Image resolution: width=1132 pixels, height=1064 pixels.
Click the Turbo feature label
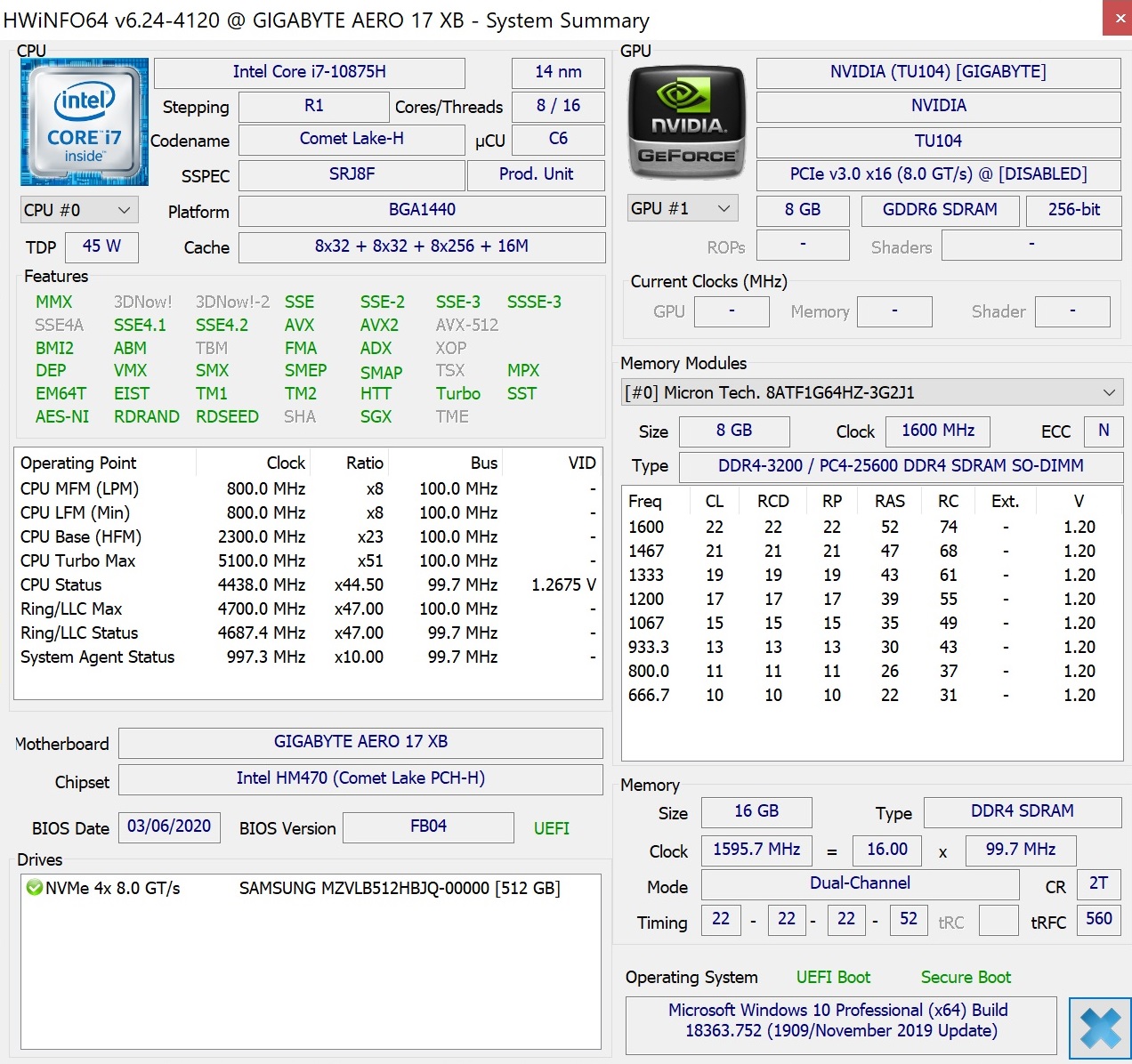click(x=457, y=394)
